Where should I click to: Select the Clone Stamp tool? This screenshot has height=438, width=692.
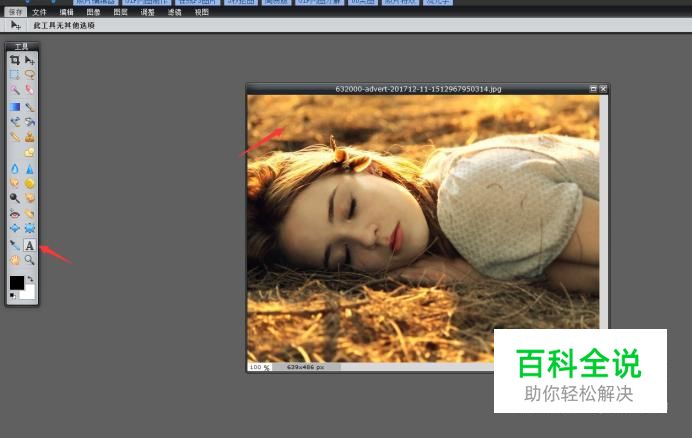click(x=30, y=137)
